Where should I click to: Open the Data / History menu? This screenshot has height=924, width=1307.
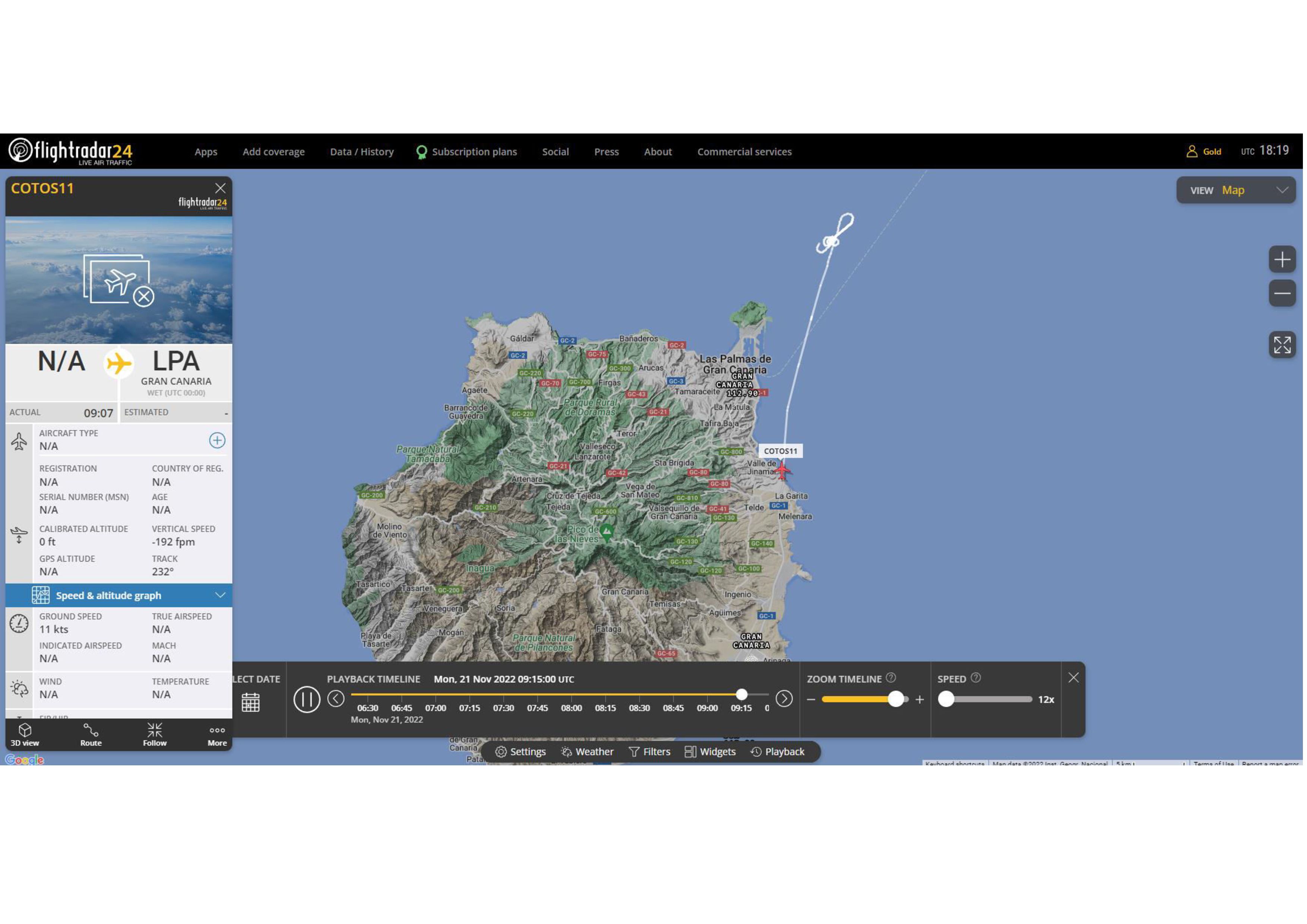pos(363,152)
